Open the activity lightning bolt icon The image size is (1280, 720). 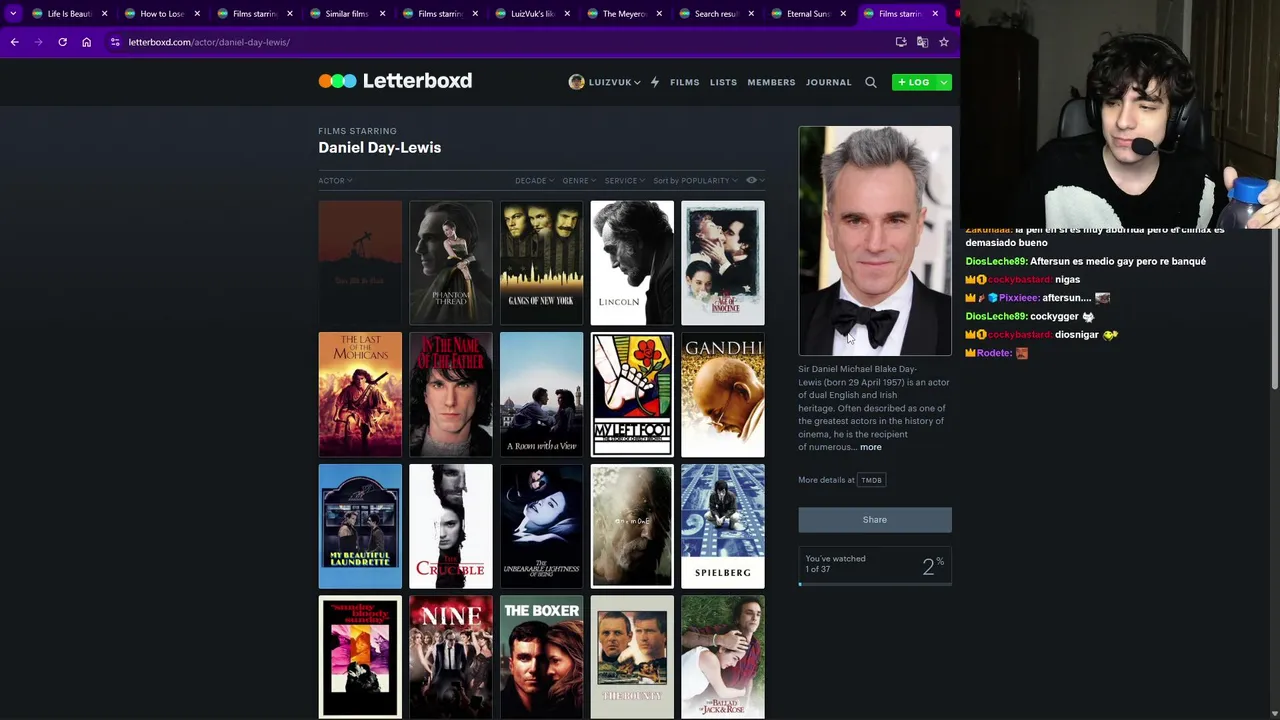[x=655, y=82]
